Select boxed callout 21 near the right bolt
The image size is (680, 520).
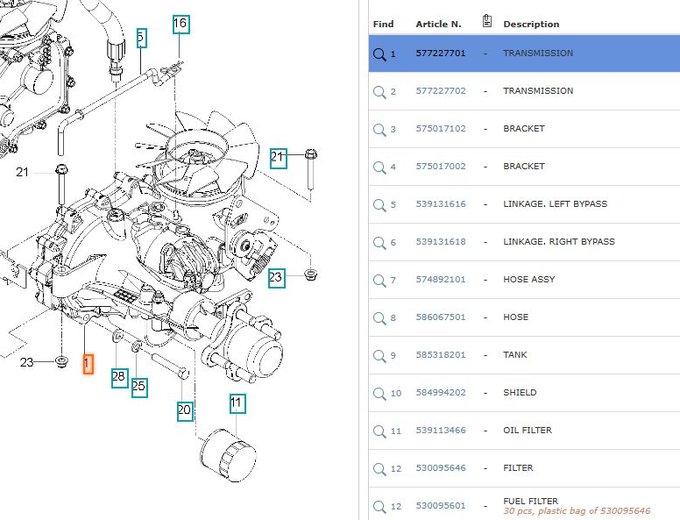point(278,158)
